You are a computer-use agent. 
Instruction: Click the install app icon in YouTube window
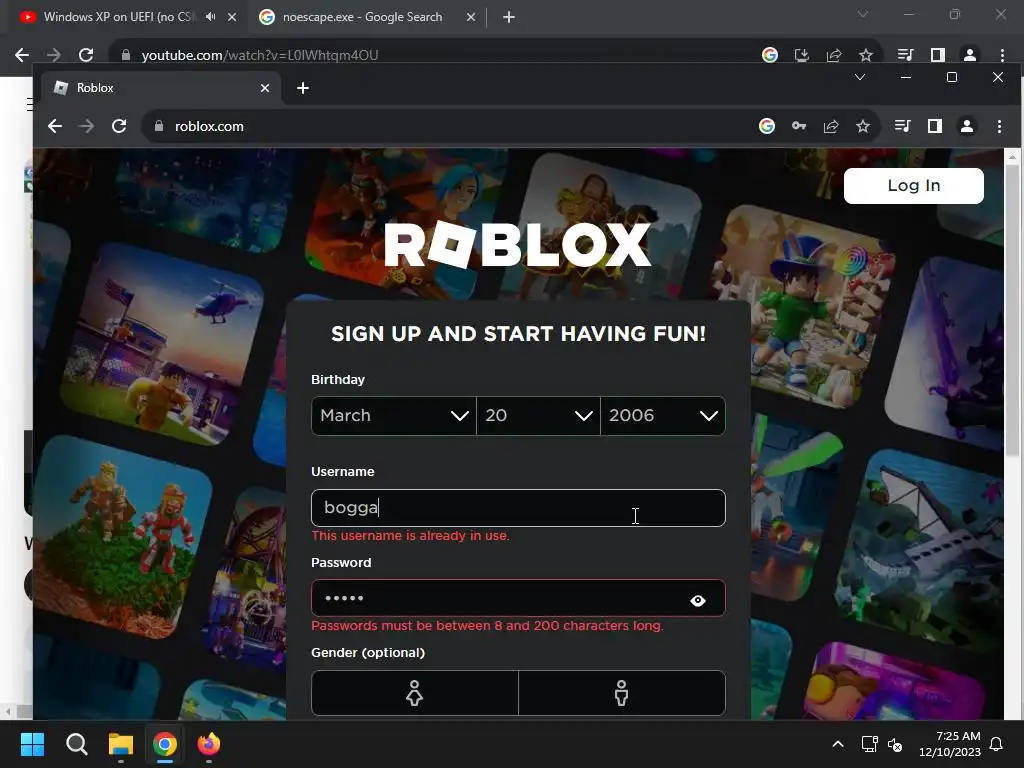pyautogui.click(x=801, y=55)
